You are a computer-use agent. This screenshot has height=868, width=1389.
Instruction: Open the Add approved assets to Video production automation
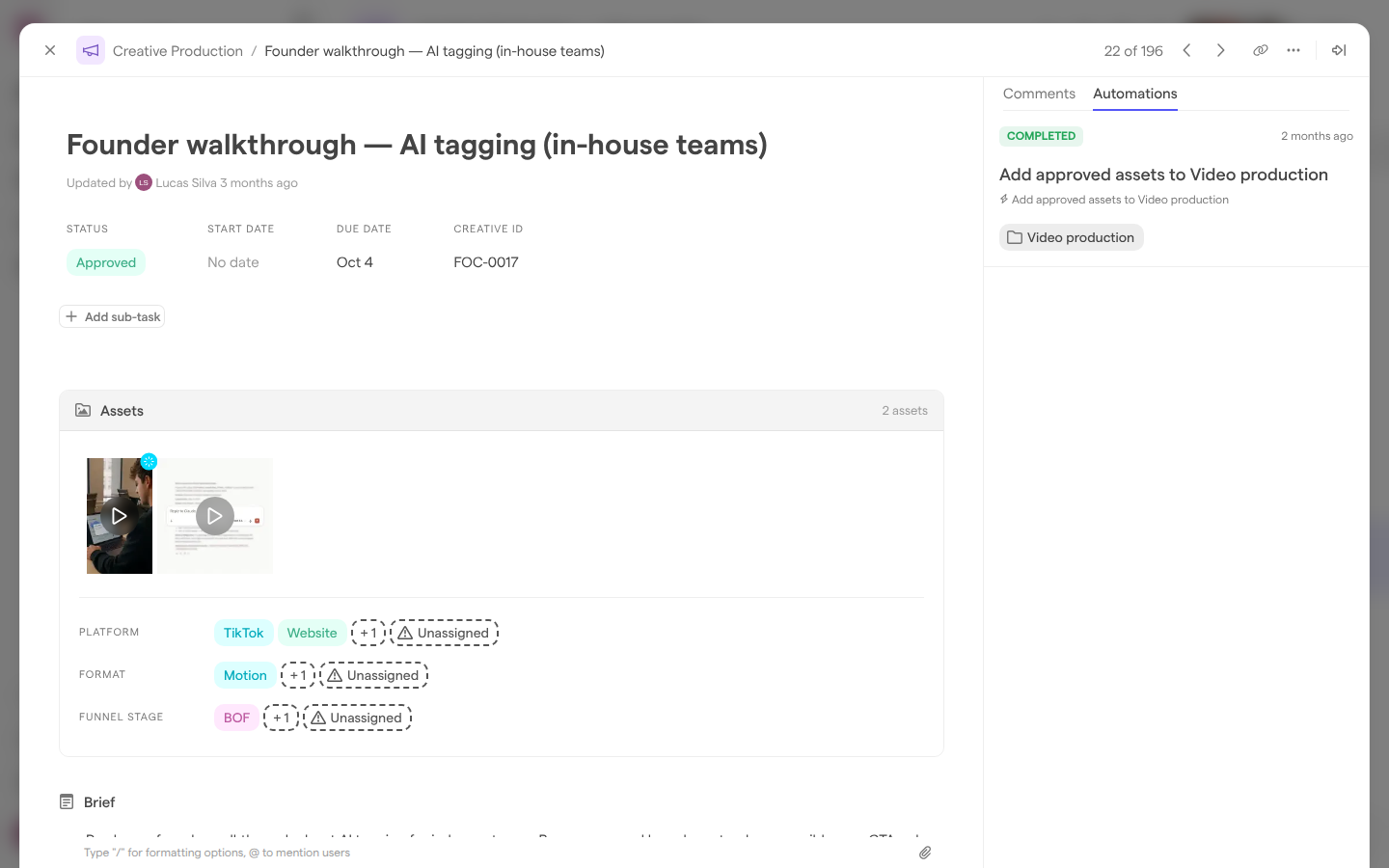[1163, 175]
